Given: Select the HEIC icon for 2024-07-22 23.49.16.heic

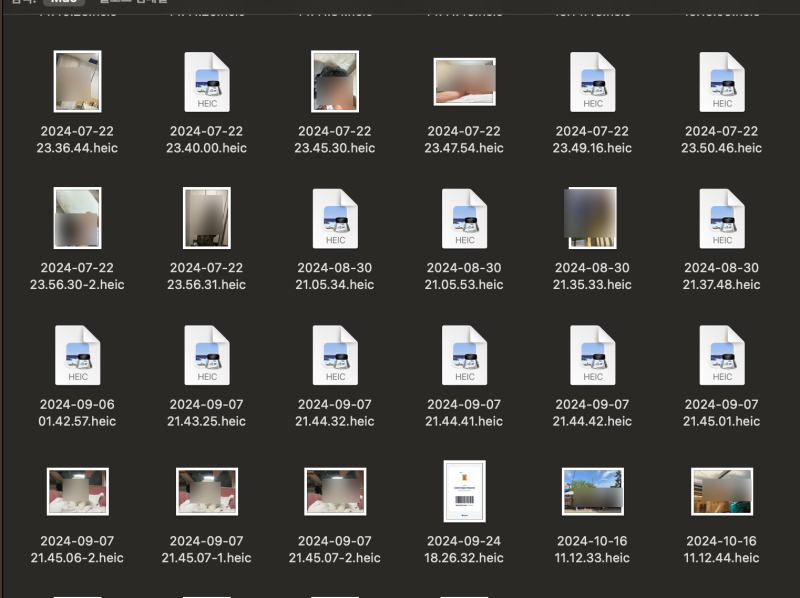Looking at the screenshot, I should pos(592,82).
